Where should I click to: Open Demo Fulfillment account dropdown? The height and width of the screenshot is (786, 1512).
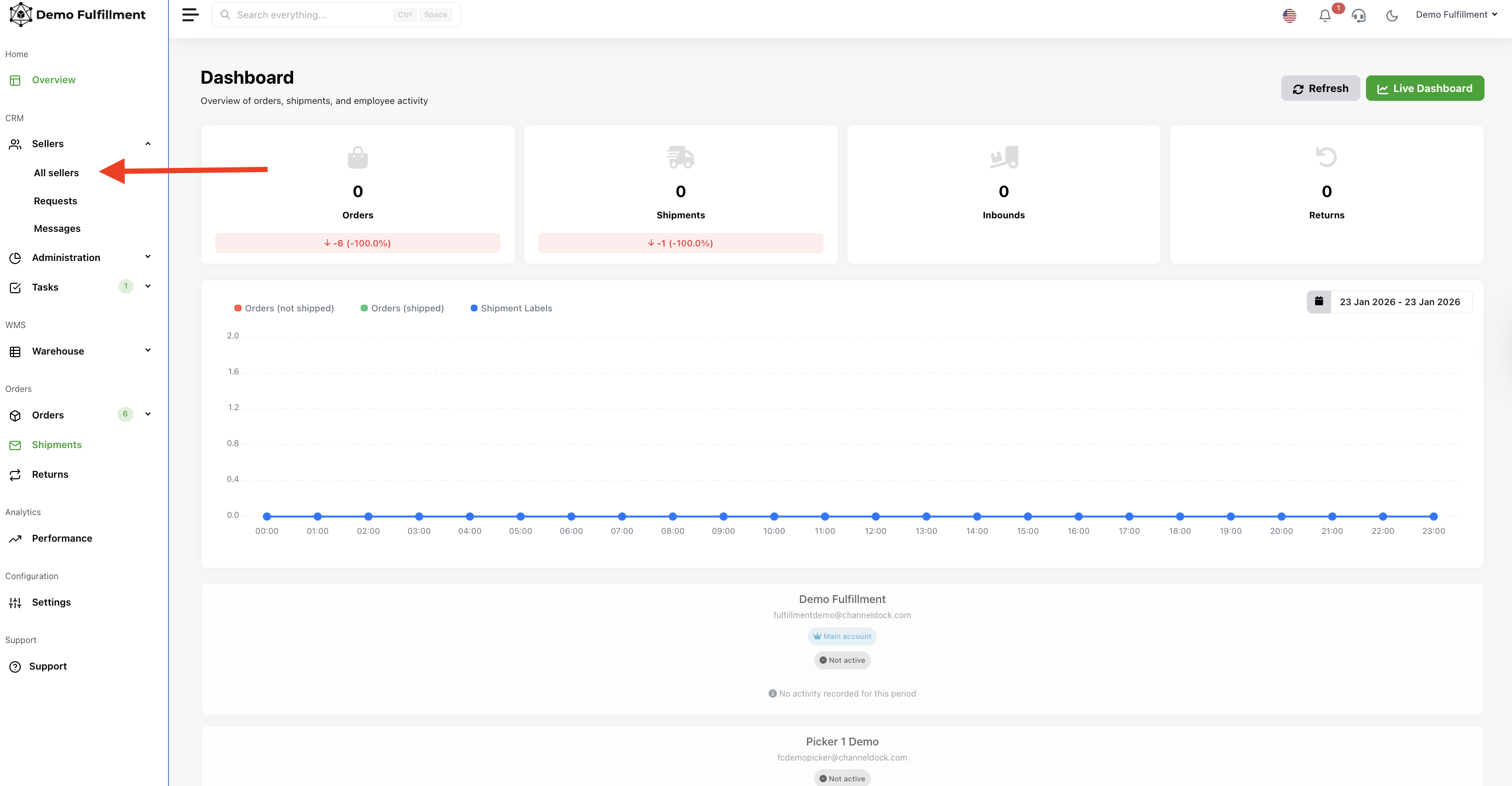(x=1456, y=15)
